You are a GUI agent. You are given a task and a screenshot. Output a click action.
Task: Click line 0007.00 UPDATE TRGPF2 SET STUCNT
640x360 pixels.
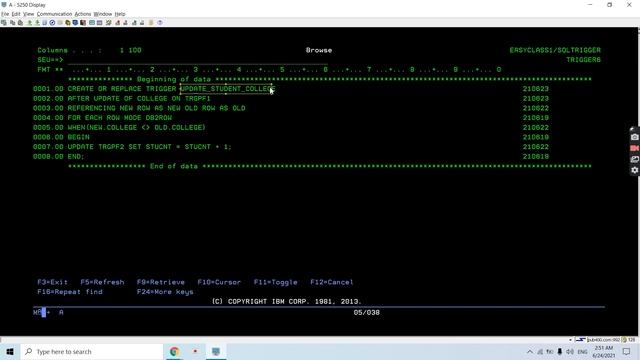(x=149, y=147)
